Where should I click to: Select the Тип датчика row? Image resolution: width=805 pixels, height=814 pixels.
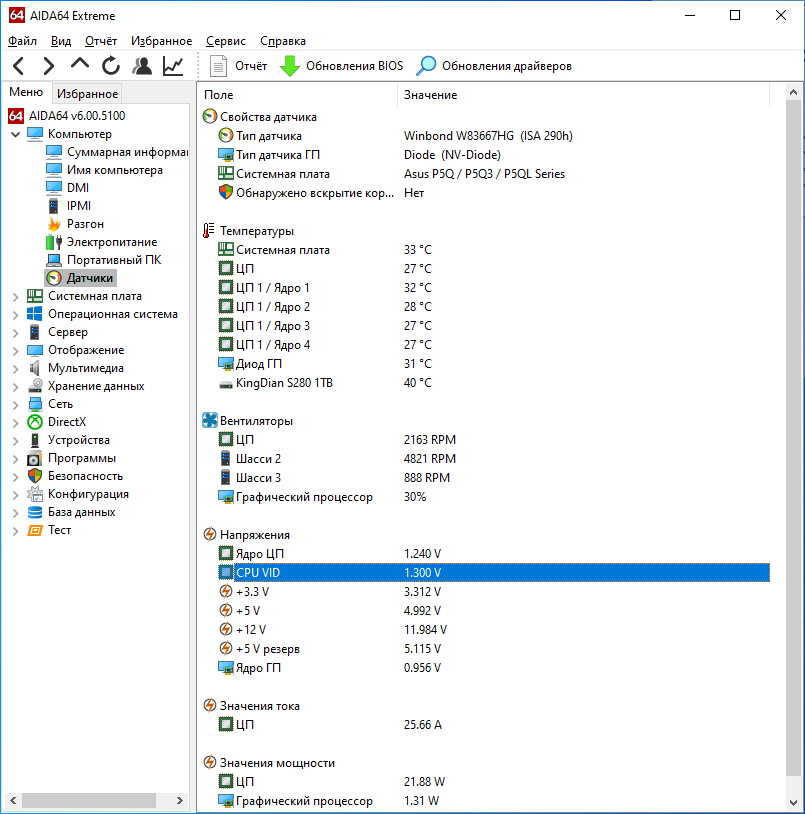point(485,136)
